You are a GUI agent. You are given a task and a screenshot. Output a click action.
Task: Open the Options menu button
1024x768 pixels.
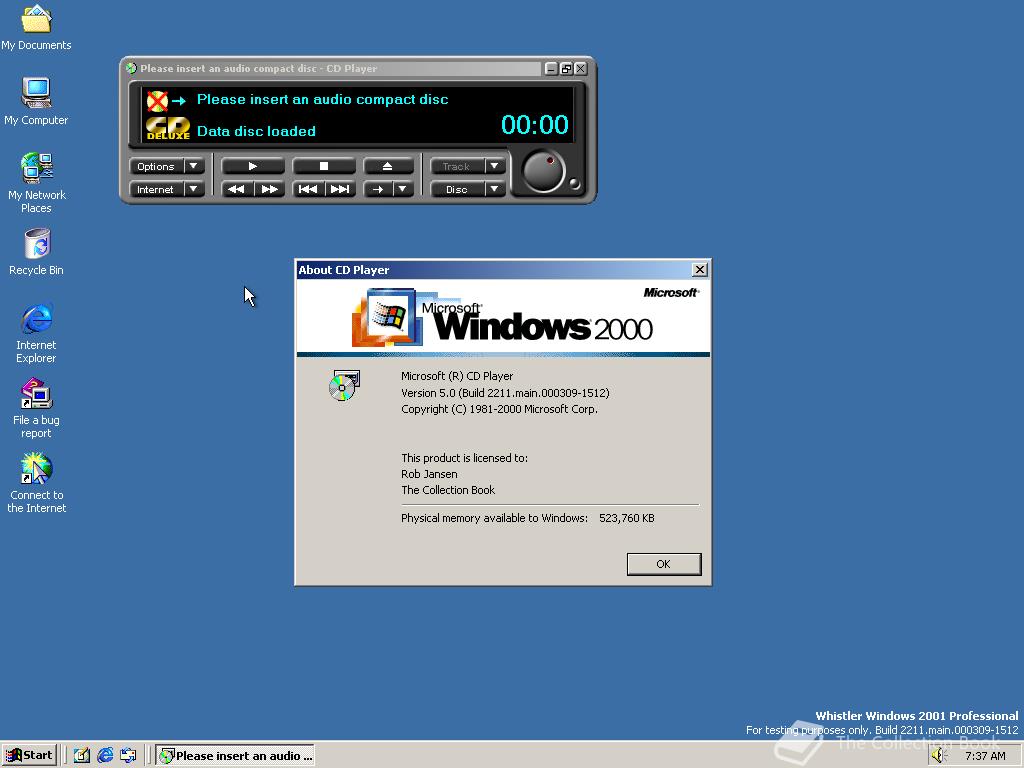[156, 167]
